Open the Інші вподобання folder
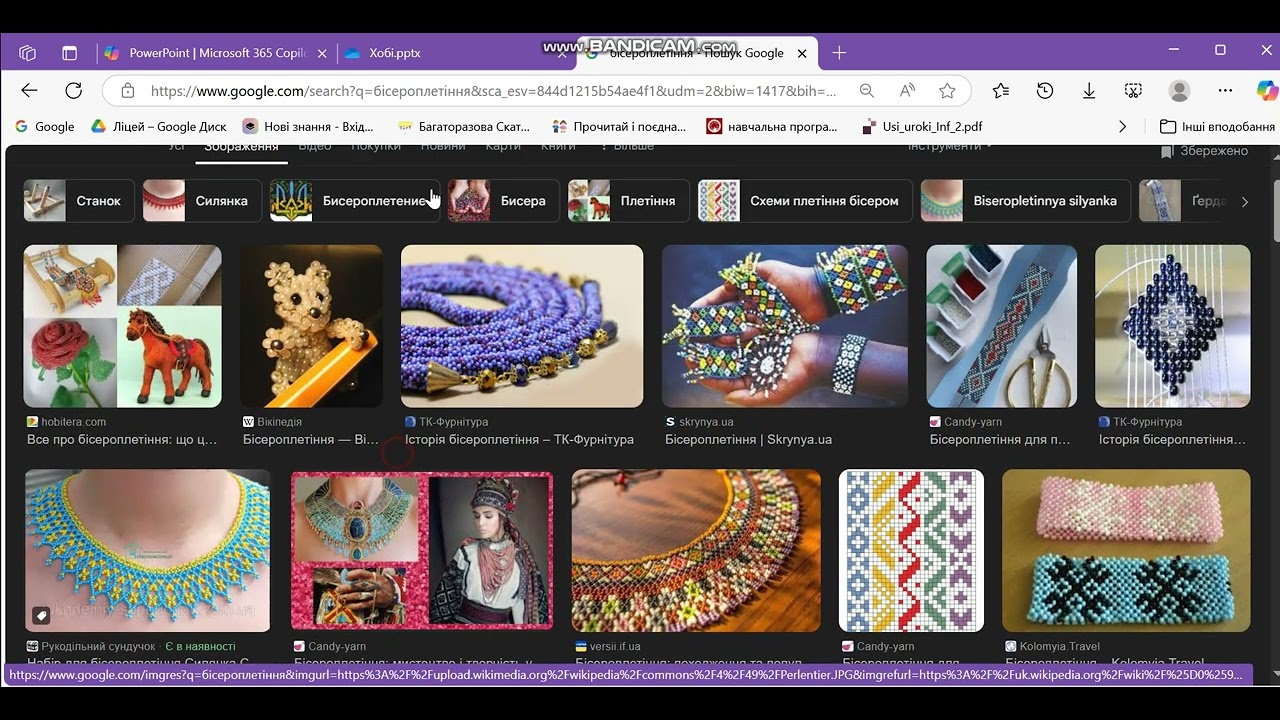The image size is (1280, 720). [x=1217, y=127]
